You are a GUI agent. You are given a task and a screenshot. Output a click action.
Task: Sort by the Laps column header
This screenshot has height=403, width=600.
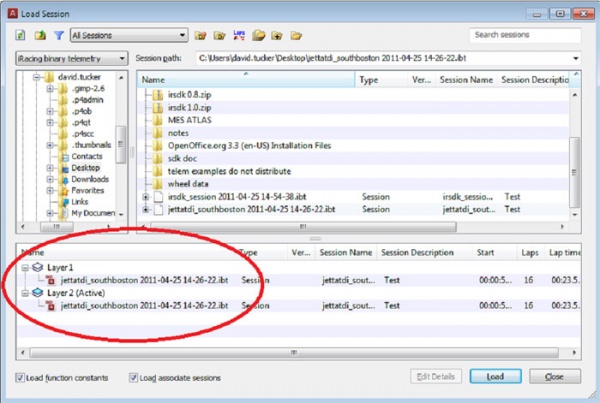(x=529, y=254)
